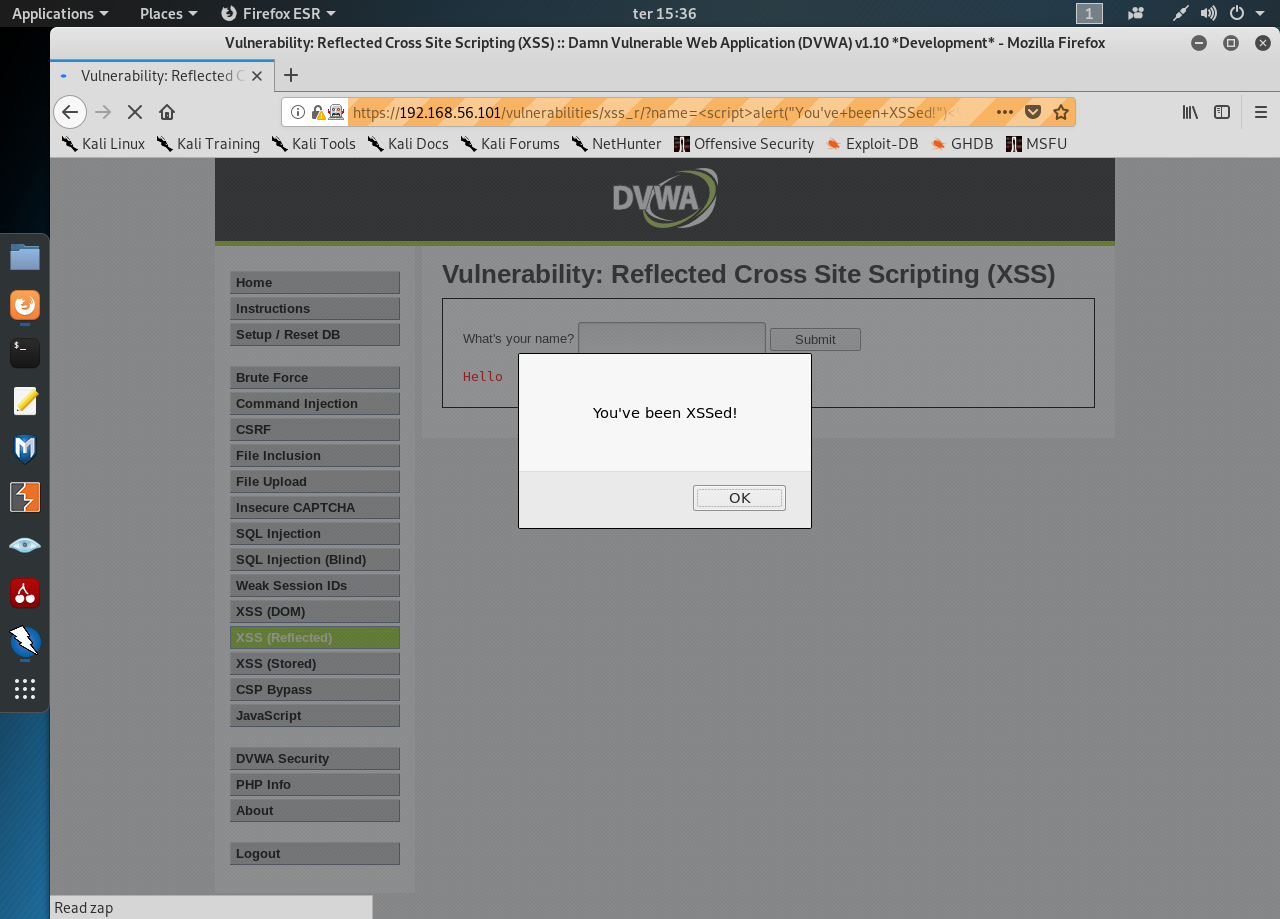Open Setup / Reset DB page
The width and height of the screenshot is (1280, 919).
coord(315,334)
